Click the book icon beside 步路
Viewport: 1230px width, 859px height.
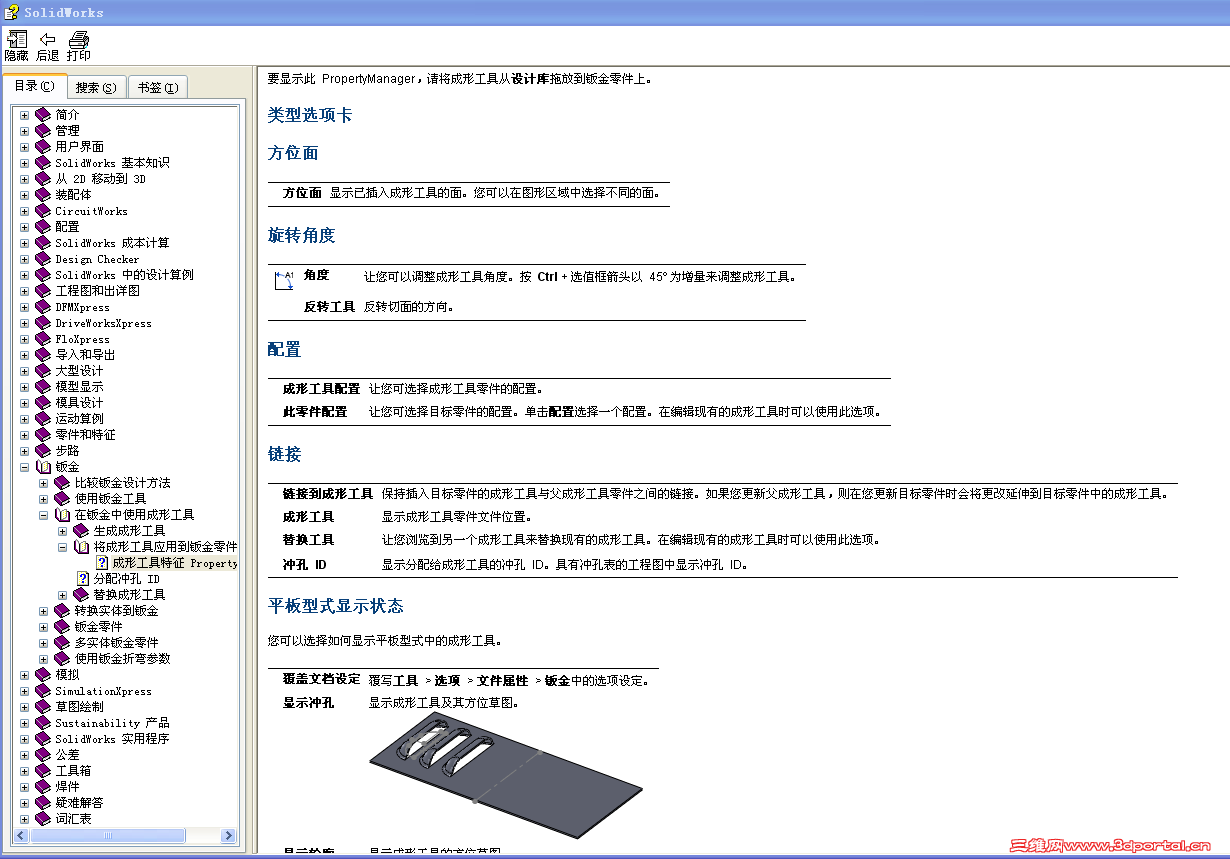click(43, 451)
